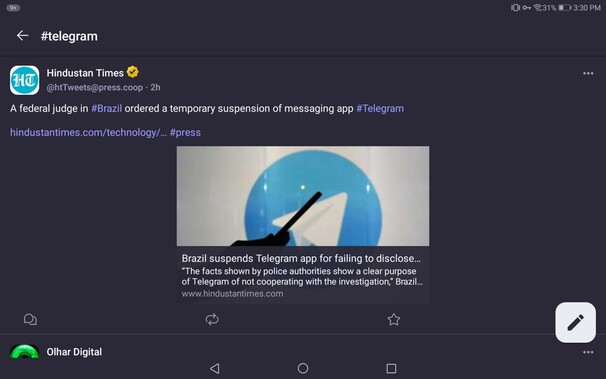Reply to the Hindustan Times post

(30, 320)
